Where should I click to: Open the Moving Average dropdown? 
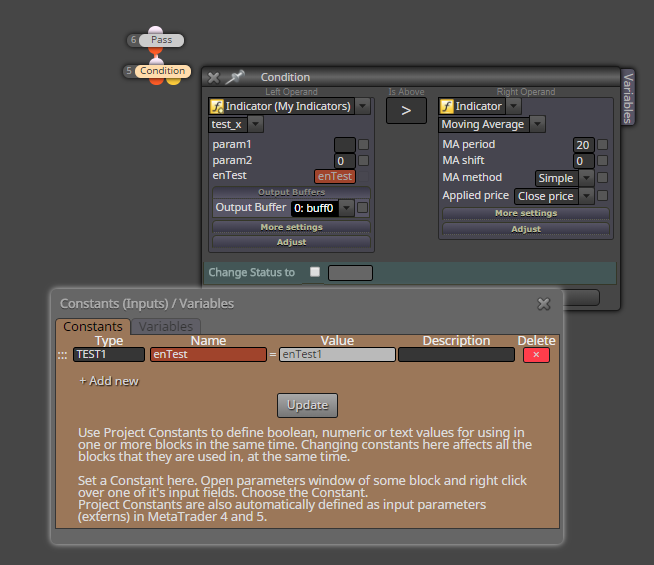tap(538, 124)
